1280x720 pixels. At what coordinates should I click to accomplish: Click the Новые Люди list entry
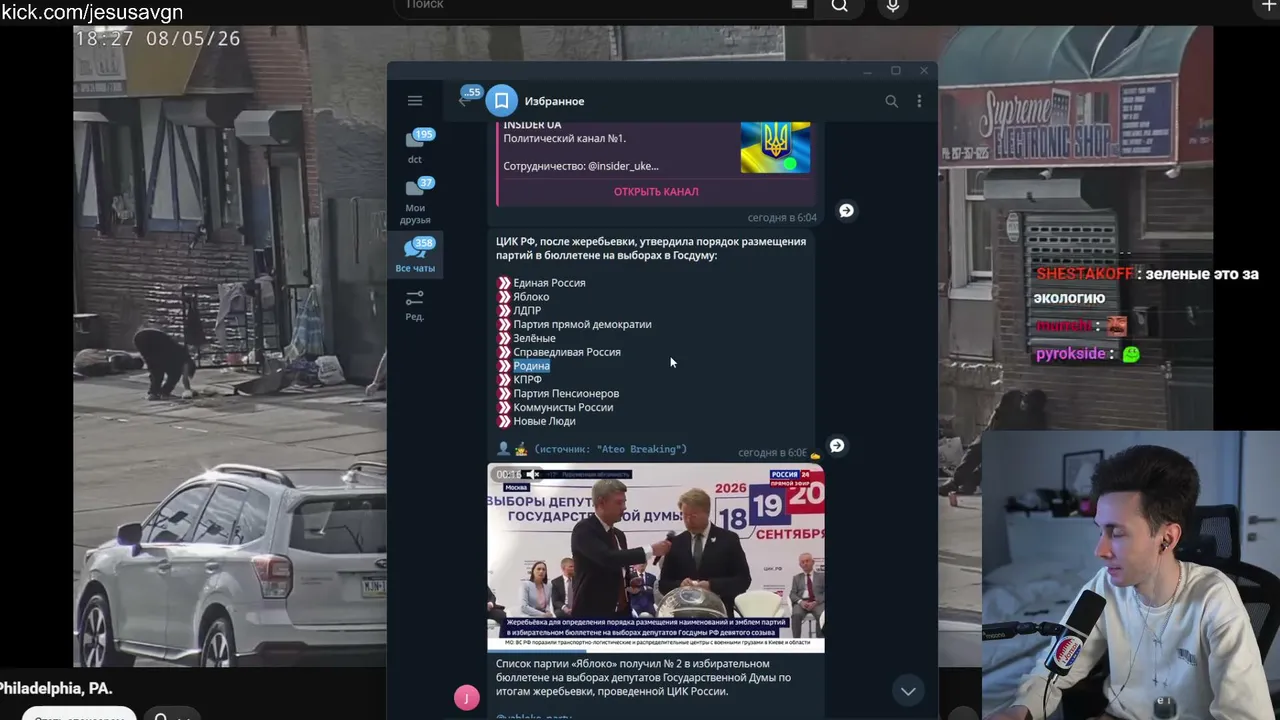tap(544, 421)
